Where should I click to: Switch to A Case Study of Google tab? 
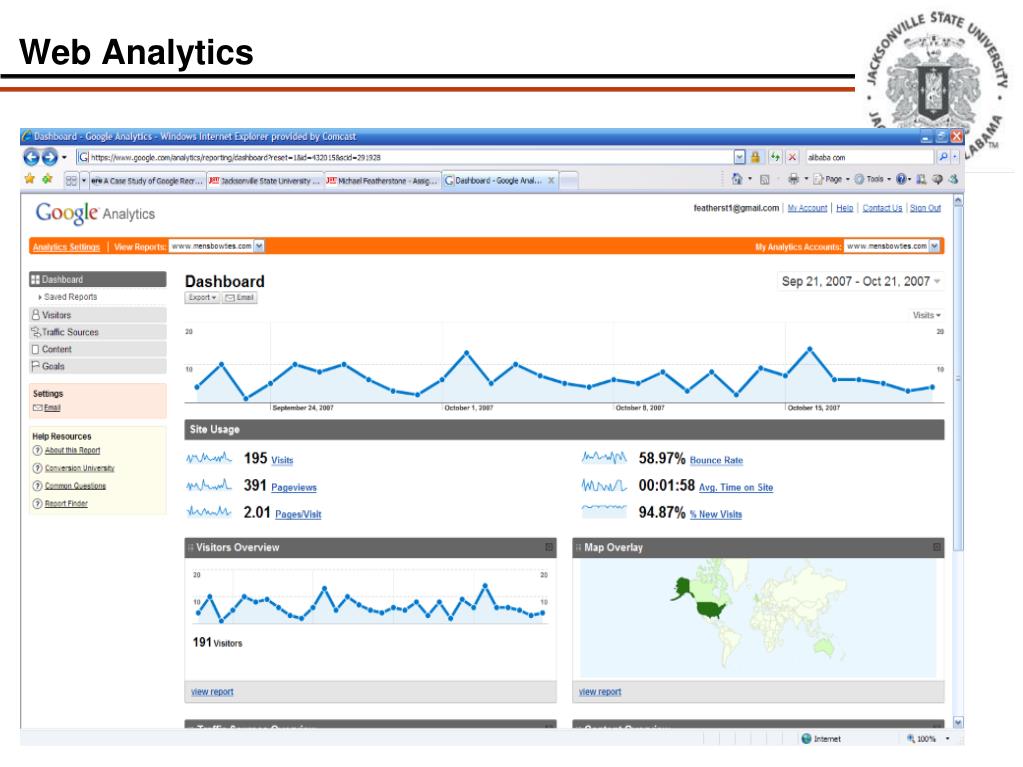[147, 181]
